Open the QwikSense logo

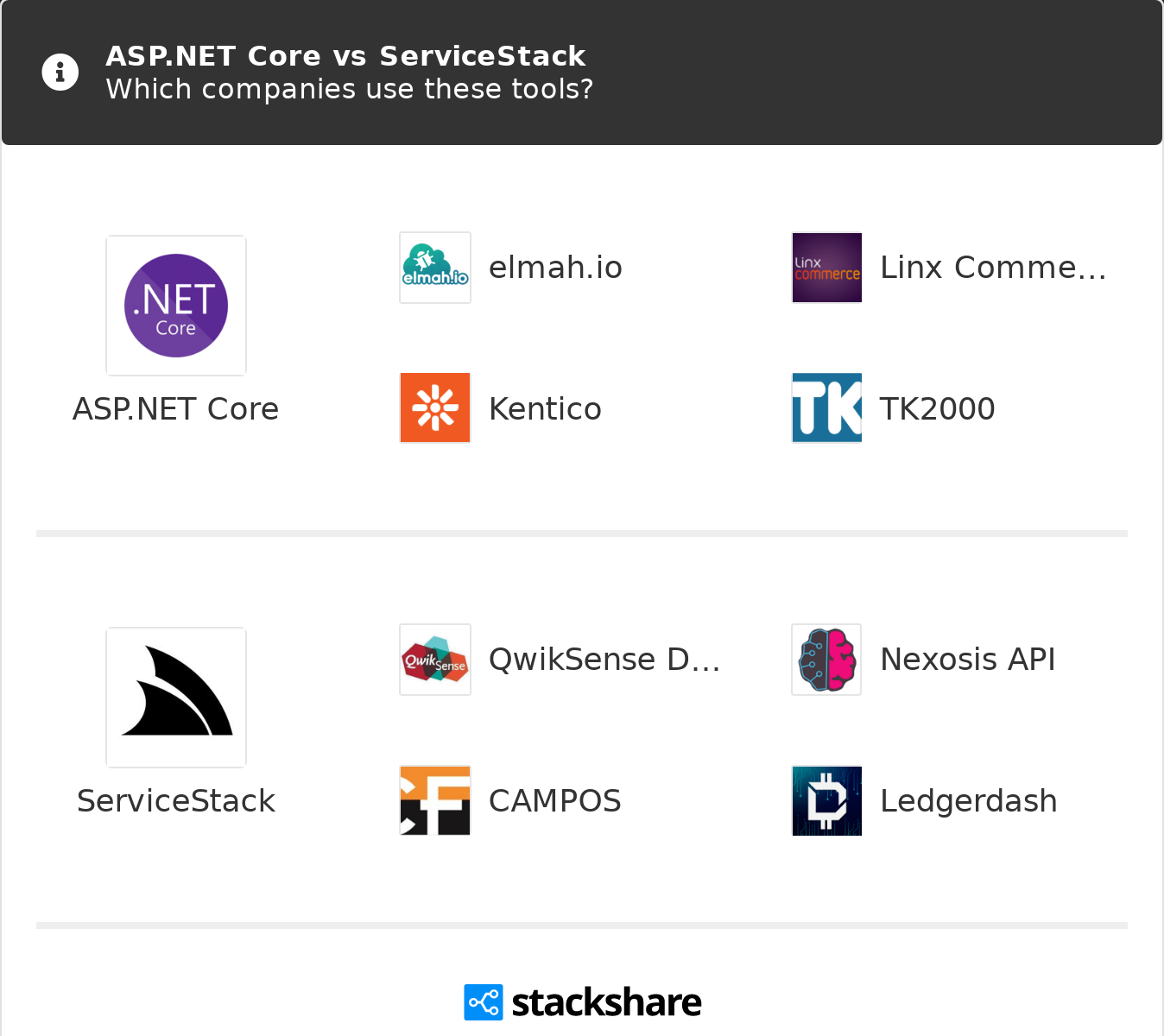point(435,660)
